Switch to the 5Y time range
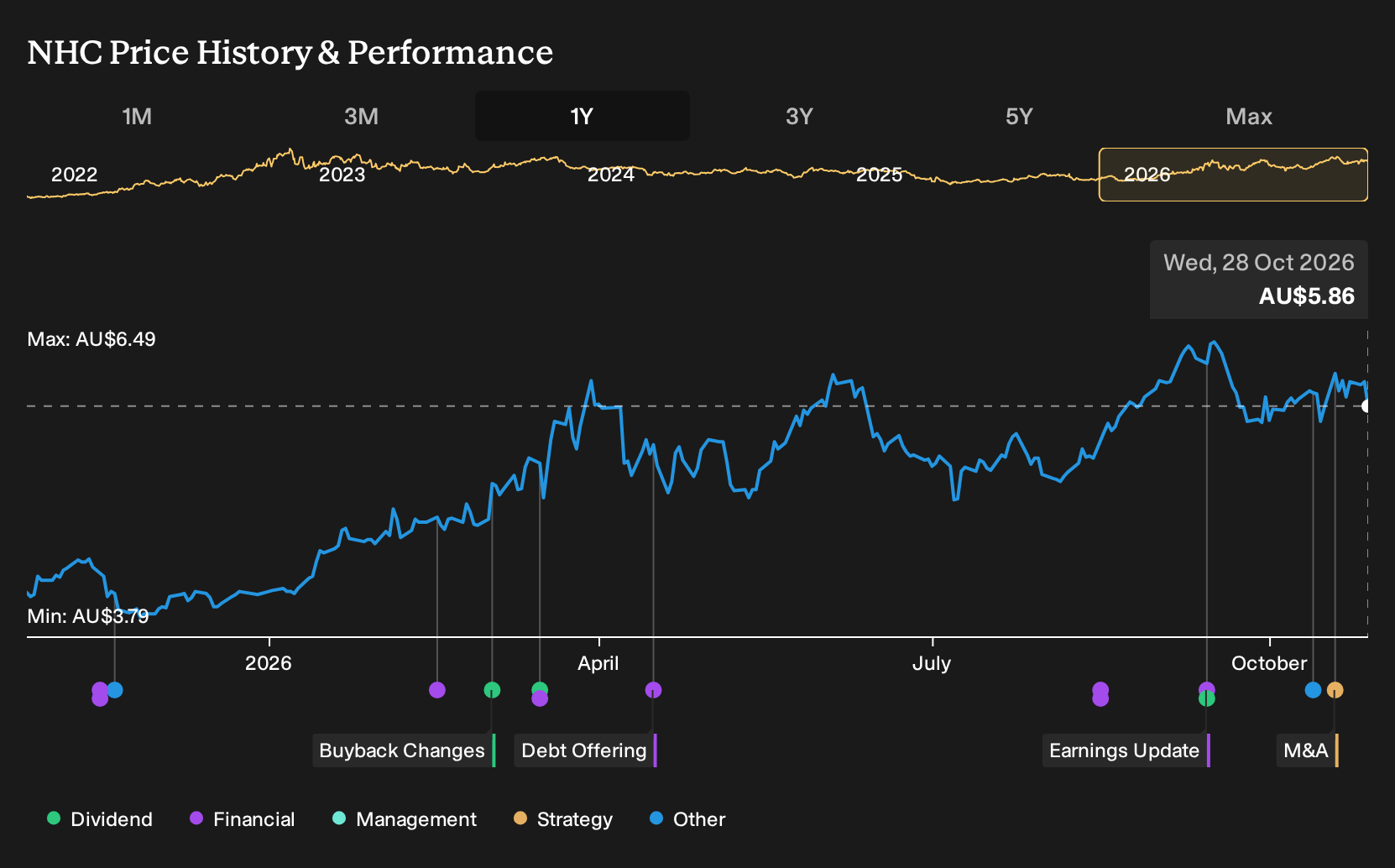 coord(1019,117)
